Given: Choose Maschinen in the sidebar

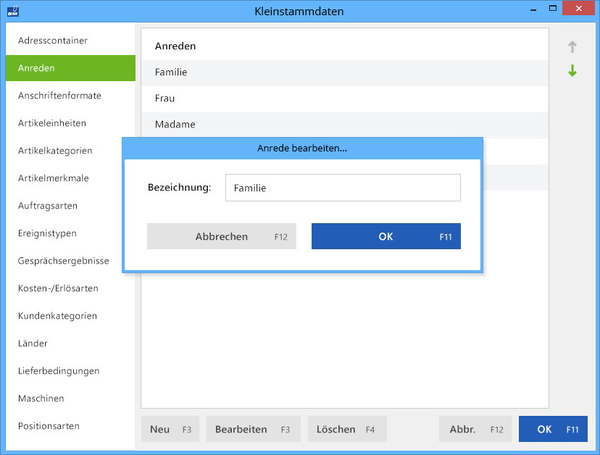Looking at the screenshot, I should (x=70, y=399).
